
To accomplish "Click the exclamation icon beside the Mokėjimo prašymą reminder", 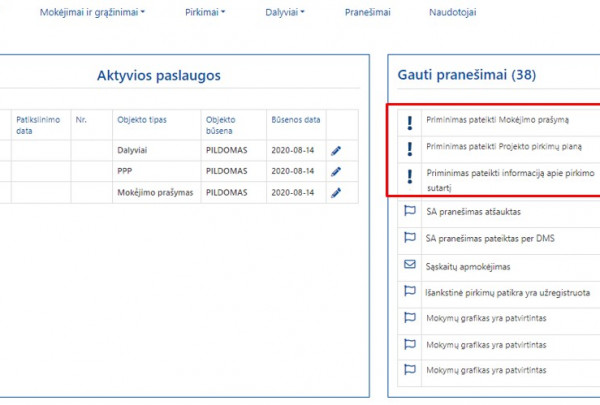I will click(x=409, y=122).
